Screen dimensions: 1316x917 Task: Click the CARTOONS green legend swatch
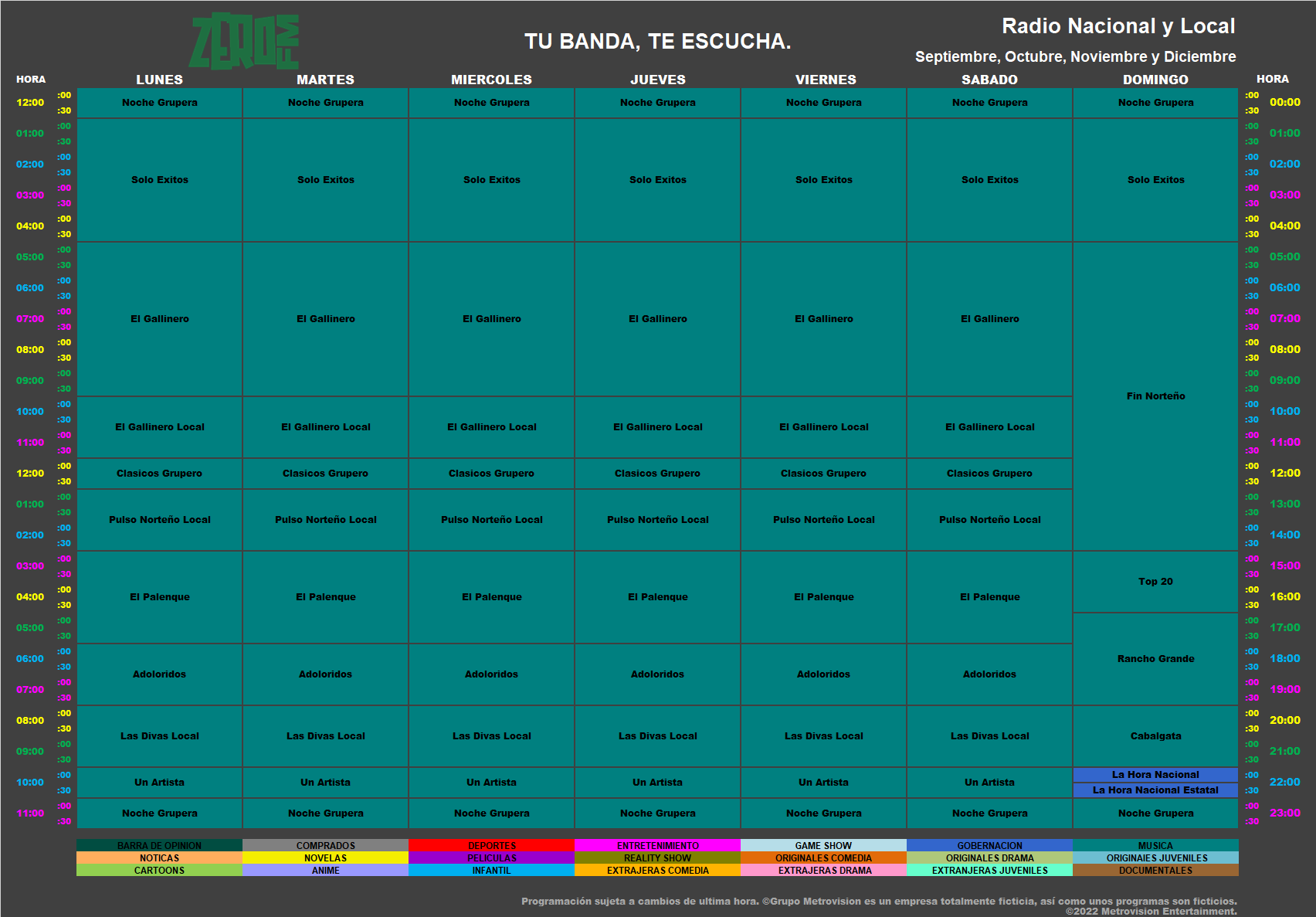(x=160, y=870)
